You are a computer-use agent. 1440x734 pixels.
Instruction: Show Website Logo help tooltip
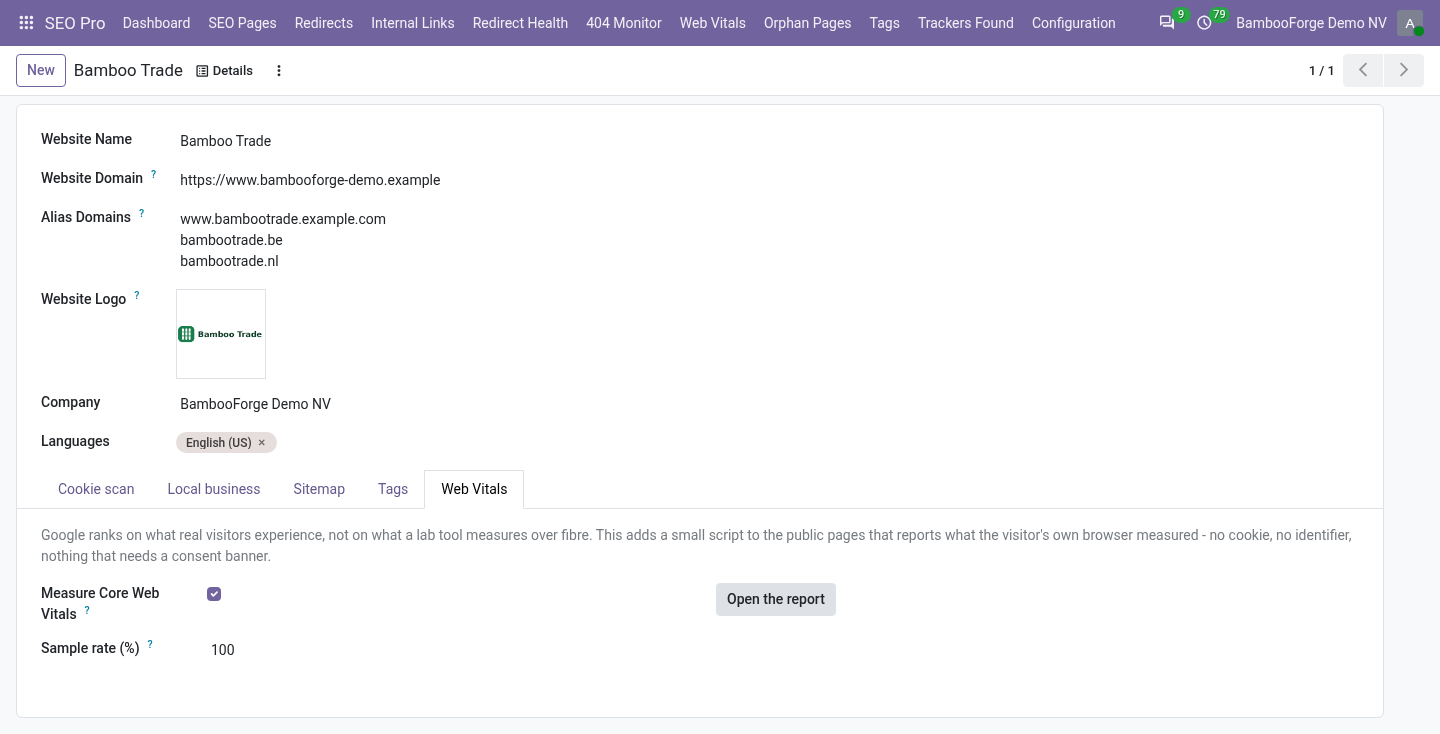coord(137,295)
